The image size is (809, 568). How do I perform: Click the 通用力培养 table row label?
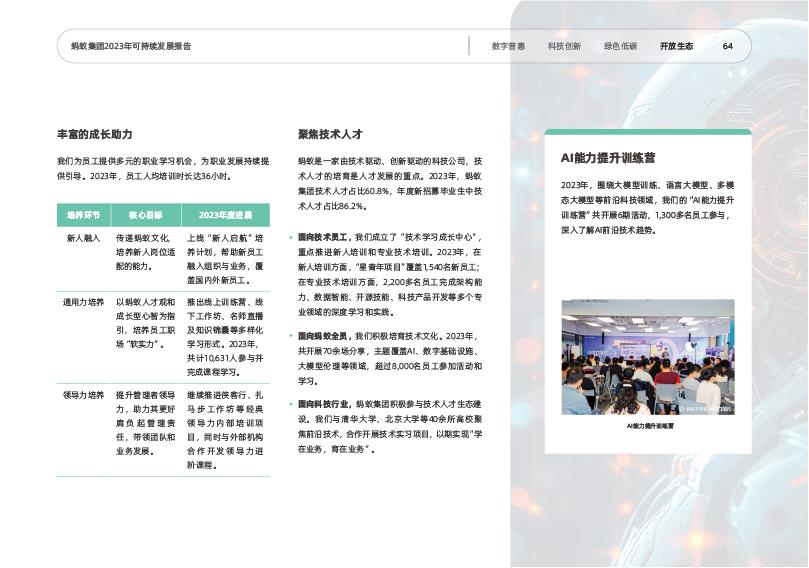point(84,300)
